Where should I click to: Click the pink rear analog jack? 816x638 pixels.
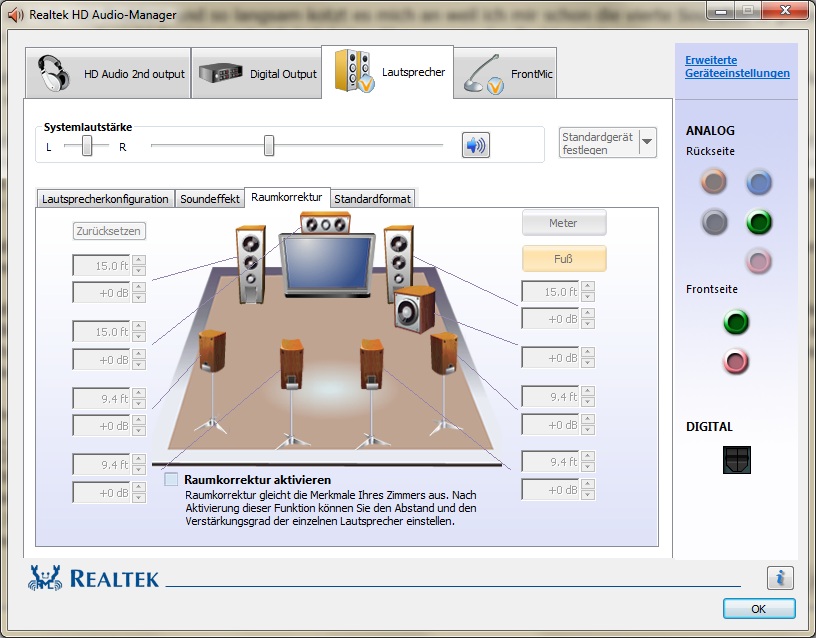pos(759,261)
